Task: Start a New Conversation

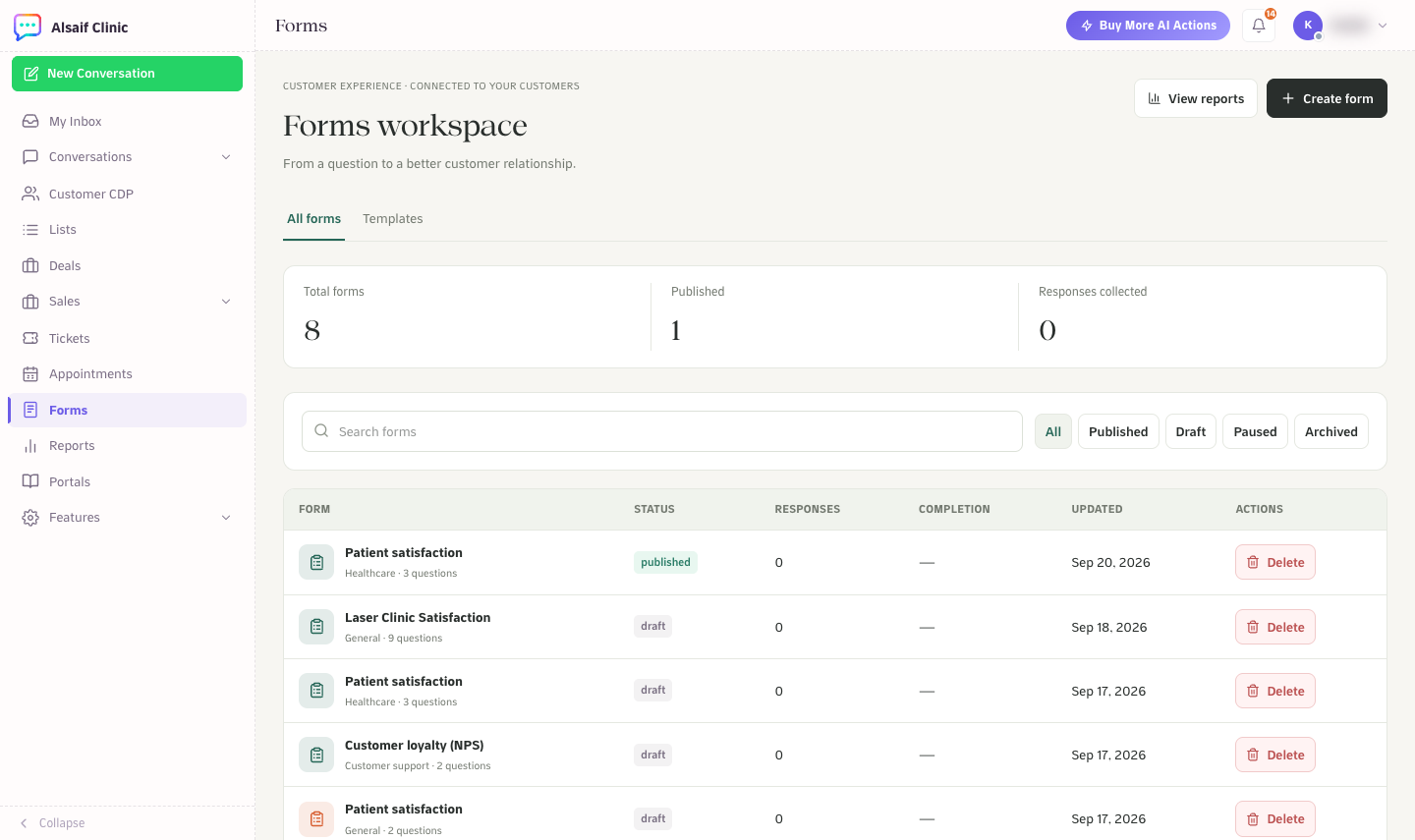Action: pos(127,74)
